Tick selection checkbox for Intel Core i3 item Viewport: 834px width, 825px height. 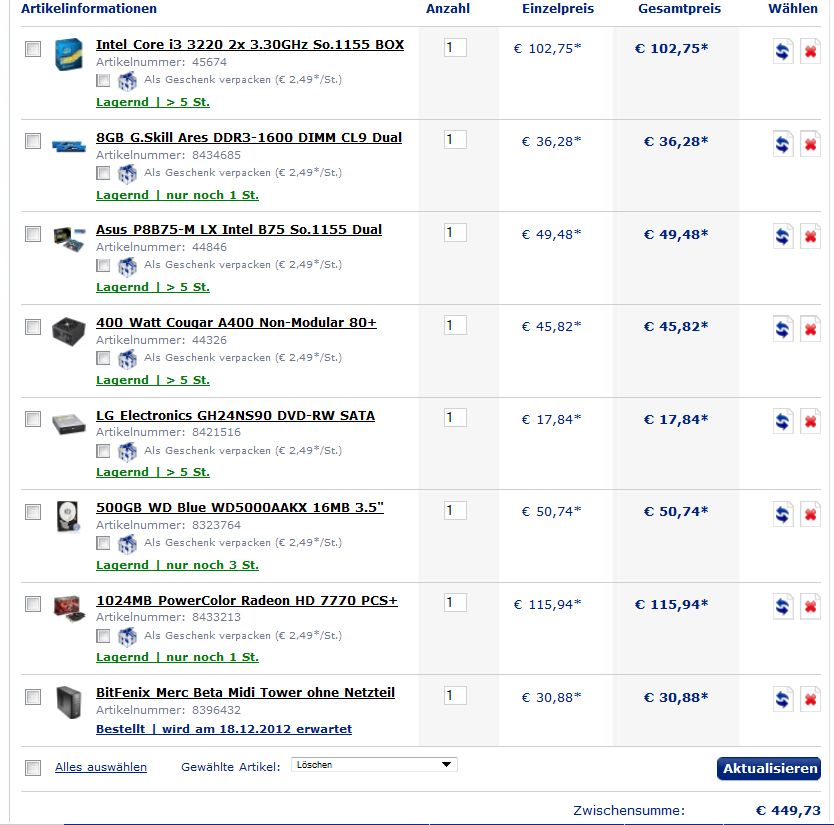pos(33,49)
